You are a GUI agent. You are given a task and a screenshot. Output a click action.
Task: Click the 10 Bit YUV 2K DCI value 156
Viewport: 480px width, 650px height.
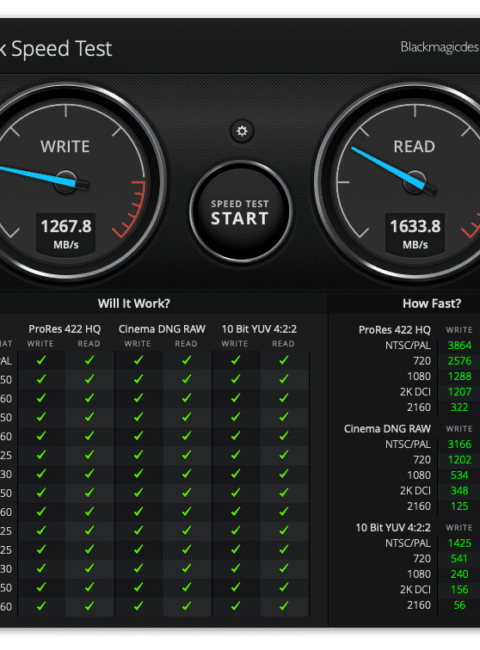(x=459, y=590)
